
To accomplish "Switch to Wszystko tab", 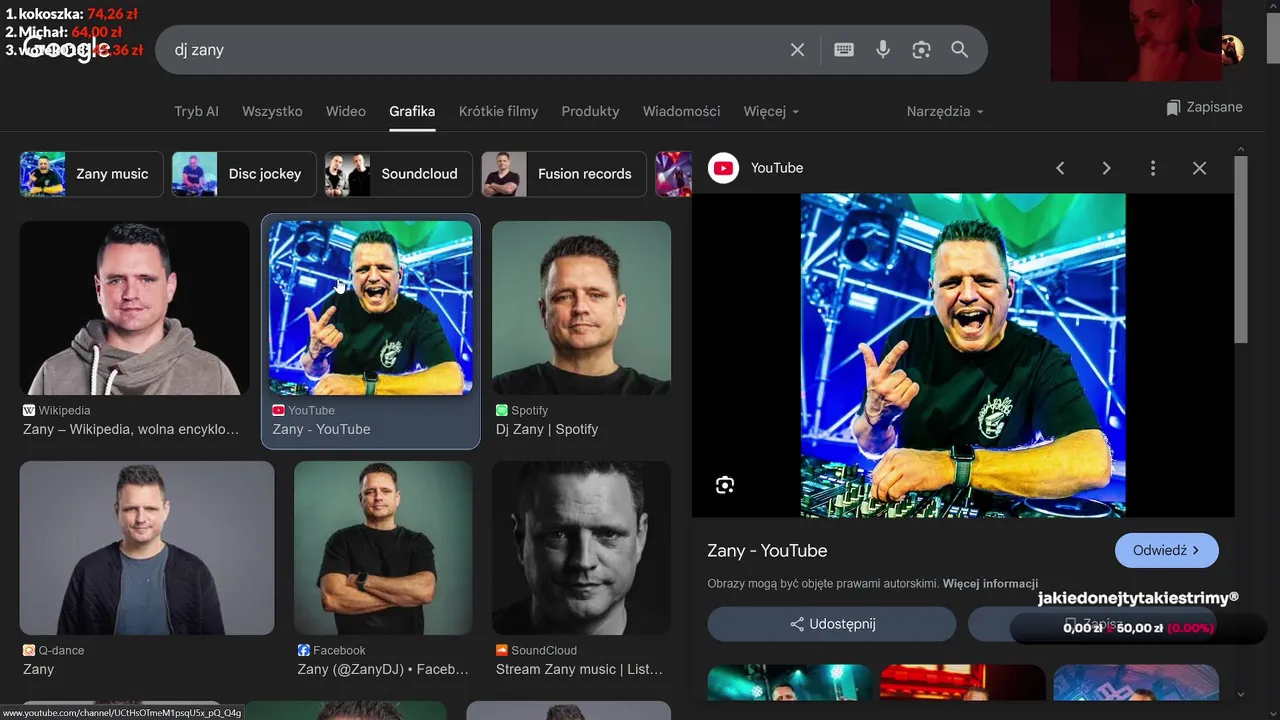I will click(x=272, y=111).
